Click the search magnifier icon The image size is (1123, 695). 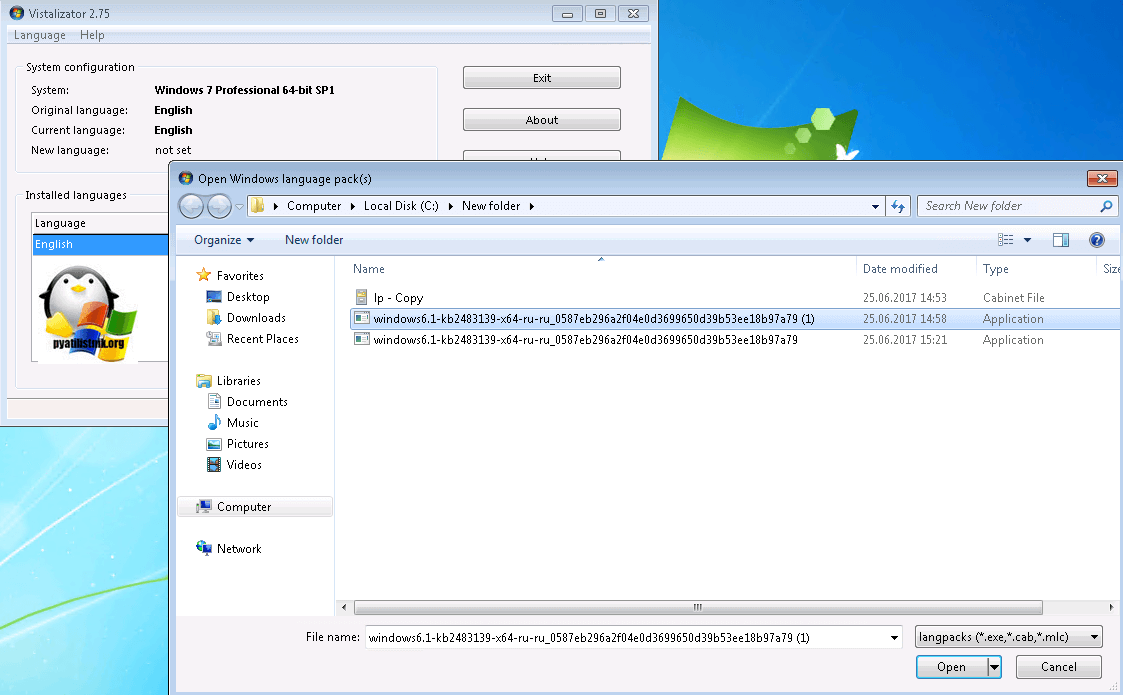[1107, 206]
